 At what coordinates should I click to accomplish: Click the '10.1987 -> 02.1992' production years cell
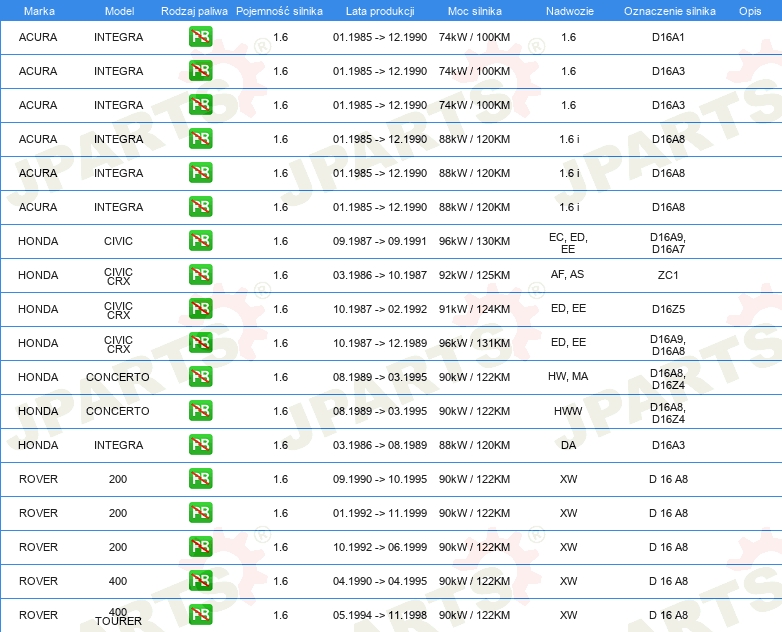pyautogui.click(x=380, y=309)
